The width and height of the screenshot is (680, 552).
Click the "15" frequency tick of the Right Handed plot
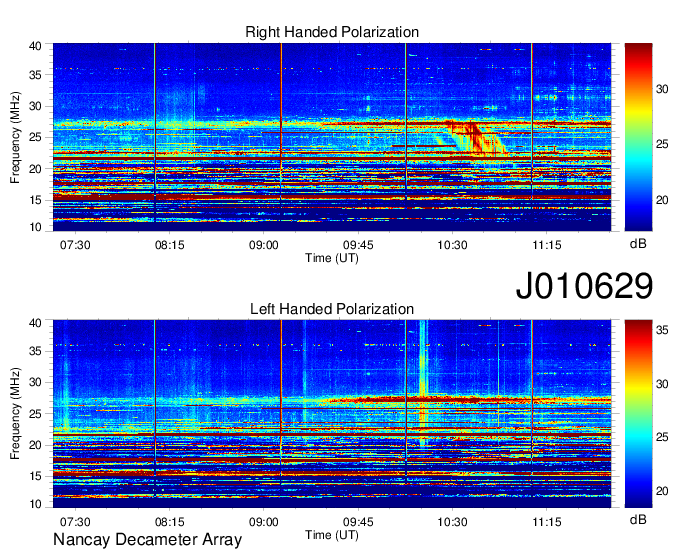click(x=36, y=200)
